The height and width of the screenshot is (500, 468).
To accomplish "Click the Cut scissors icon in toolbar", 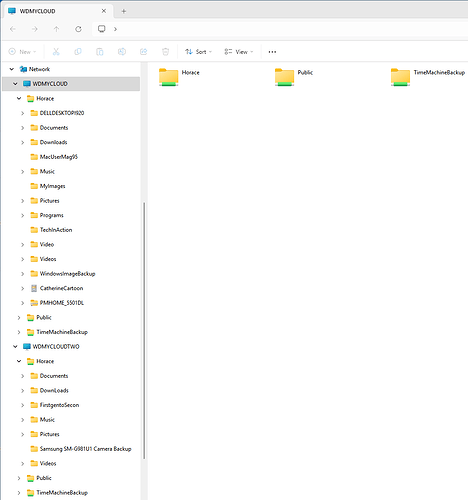I will point(56,52).
